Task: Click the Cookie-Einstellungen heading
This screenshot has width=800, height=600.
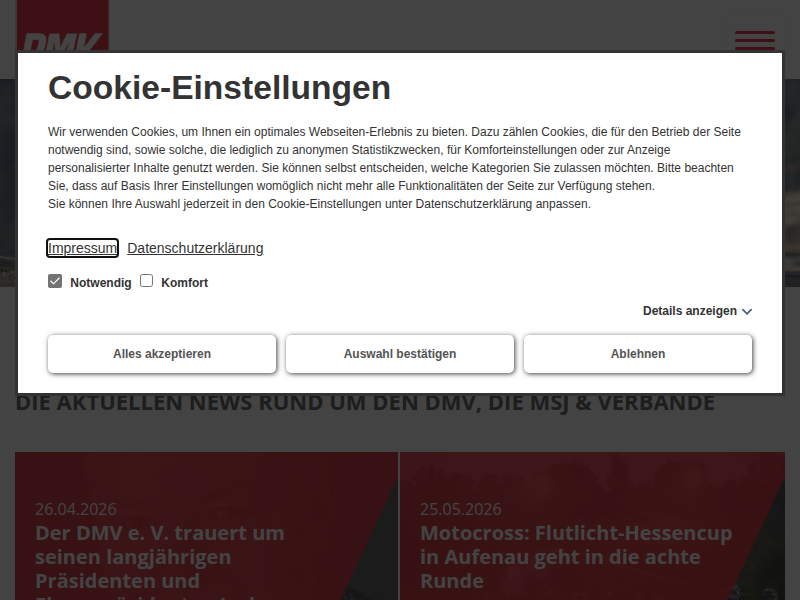Action: [219, 88]
